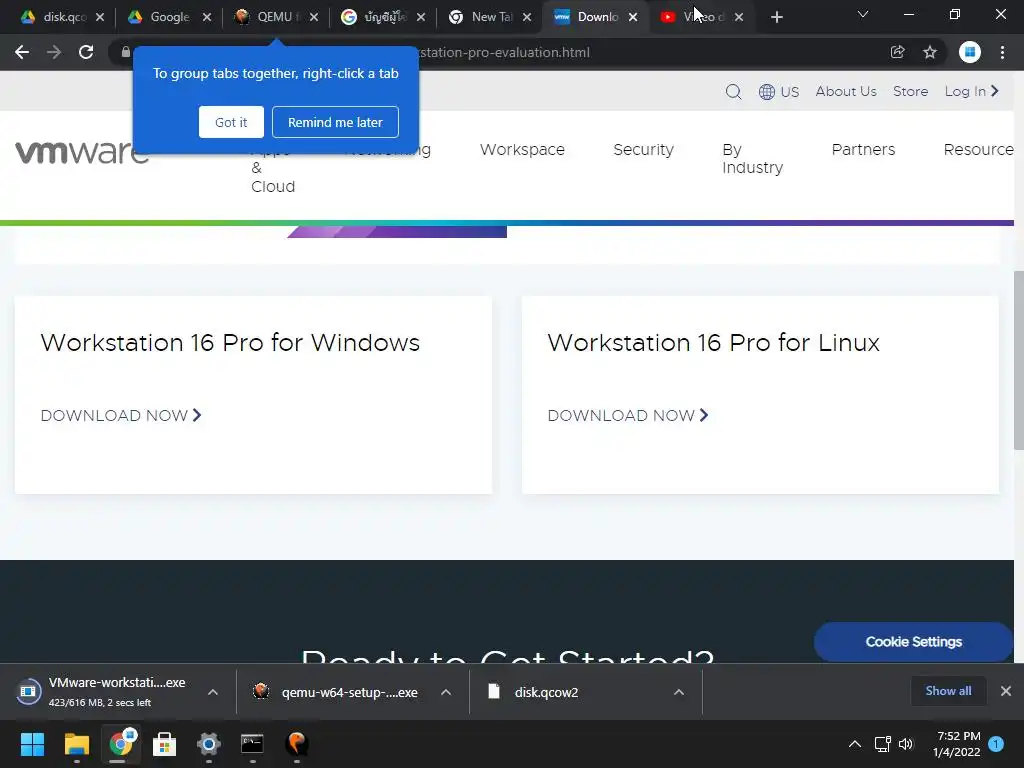Open the About Us link
Image resolution: width=1024 pixels, height=768 pixels.
click(846, 91)
